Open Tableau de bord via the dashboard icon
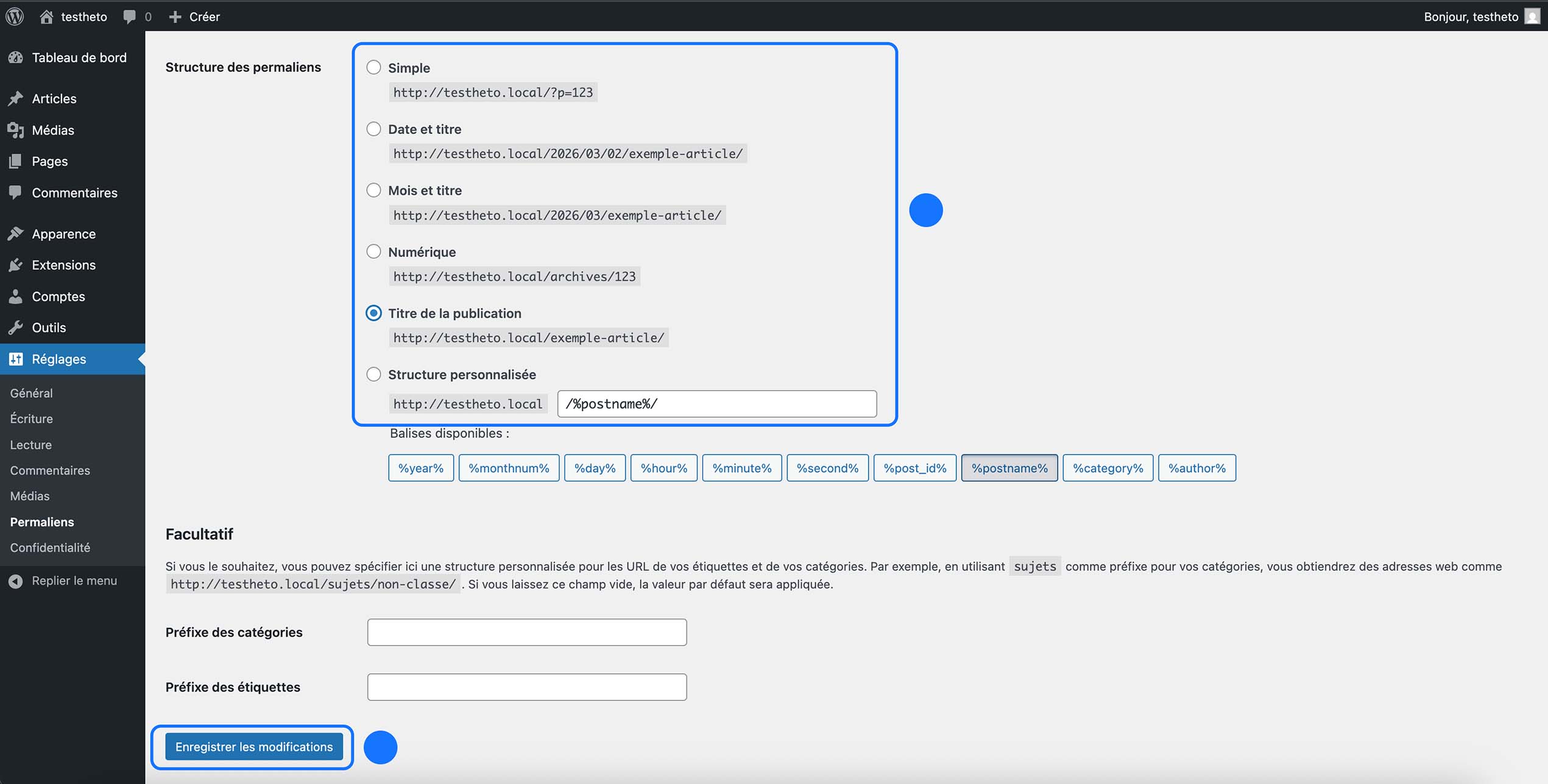This screenshot has width=1548, height=784. [16, 57]
